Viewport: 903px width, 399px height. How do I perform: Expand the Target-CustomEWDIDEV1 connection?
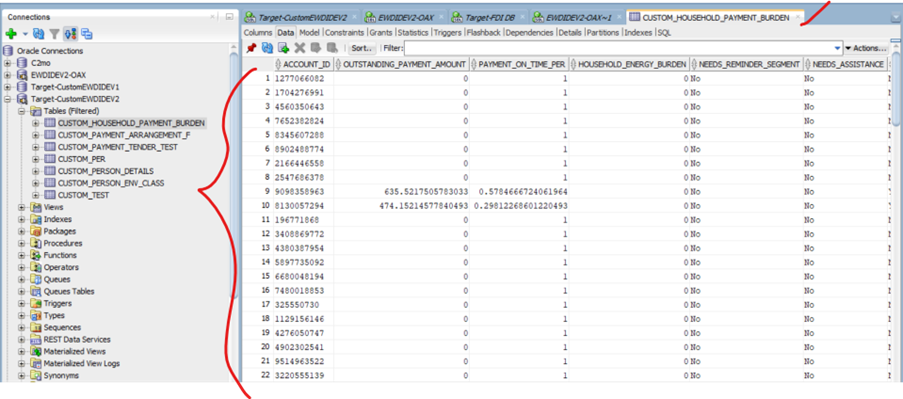point(7,87)
